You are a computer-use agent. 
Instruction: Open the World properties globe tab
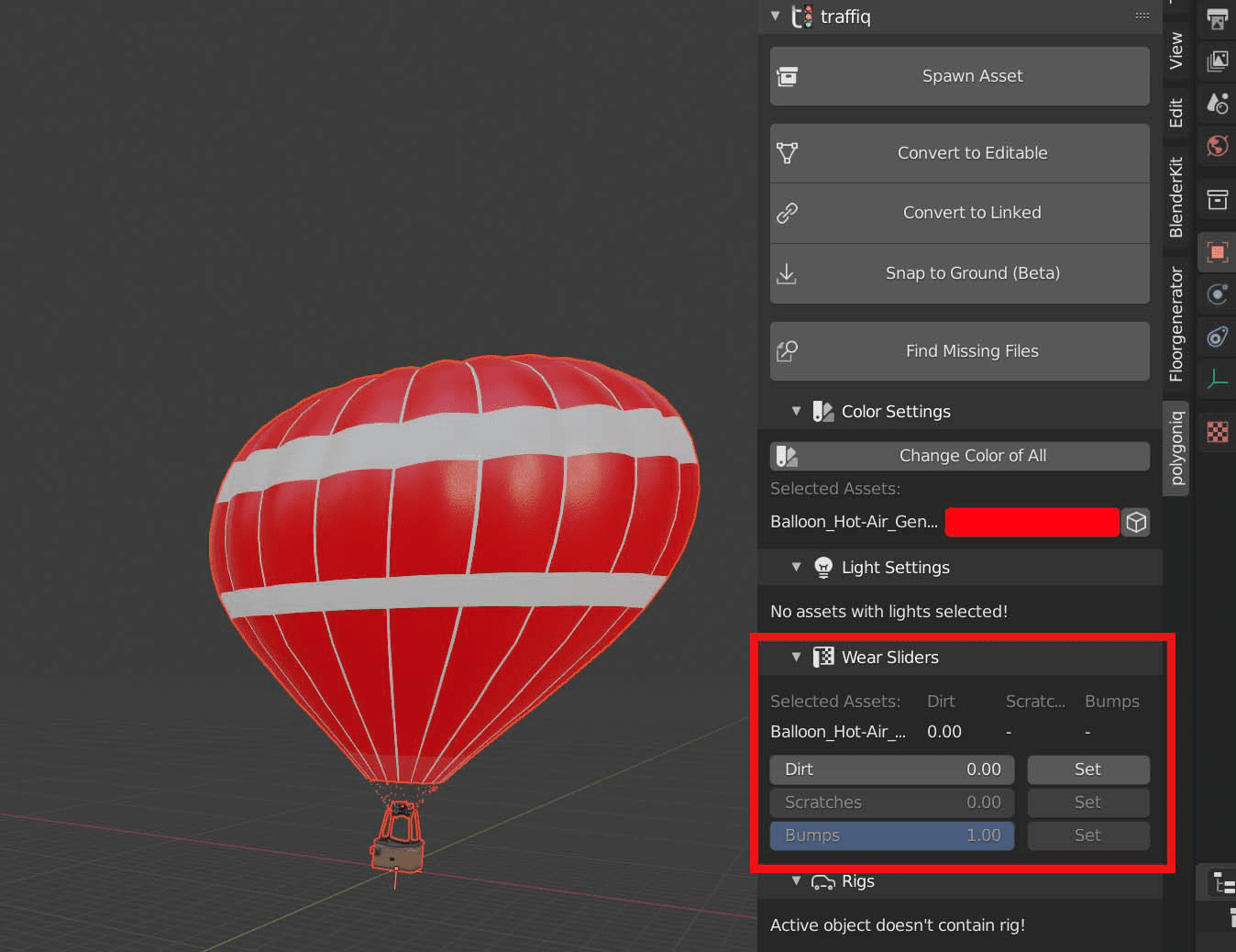pos(1218,146)
